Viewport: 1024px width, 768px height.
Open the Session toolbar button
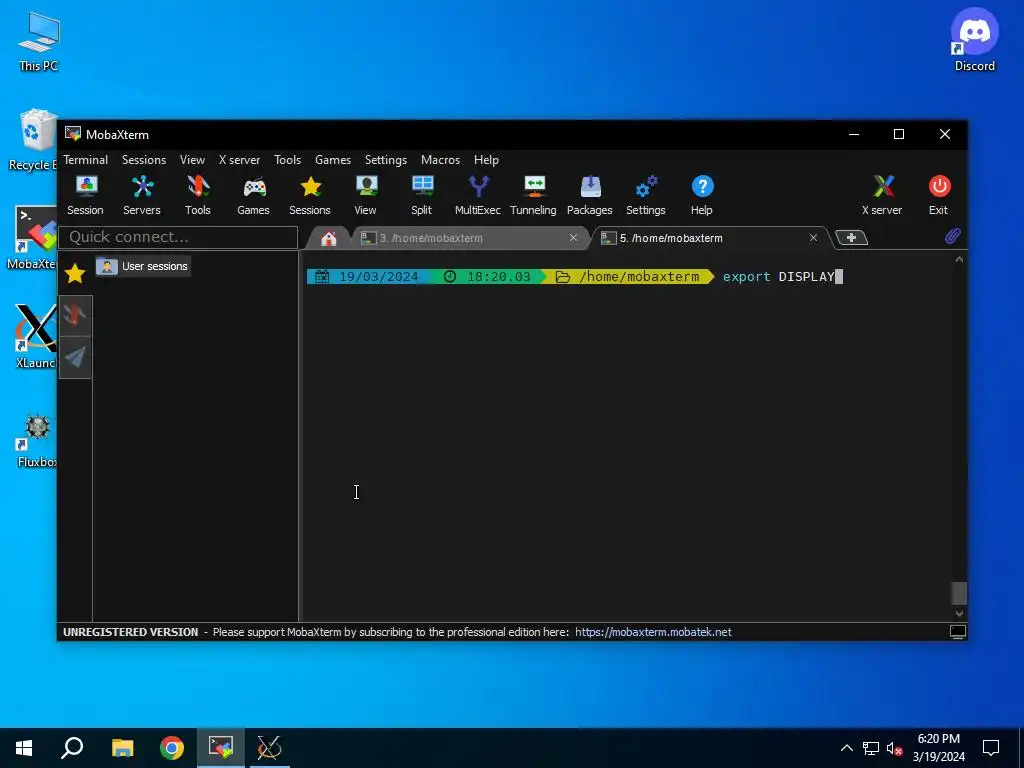click(86, 195)
